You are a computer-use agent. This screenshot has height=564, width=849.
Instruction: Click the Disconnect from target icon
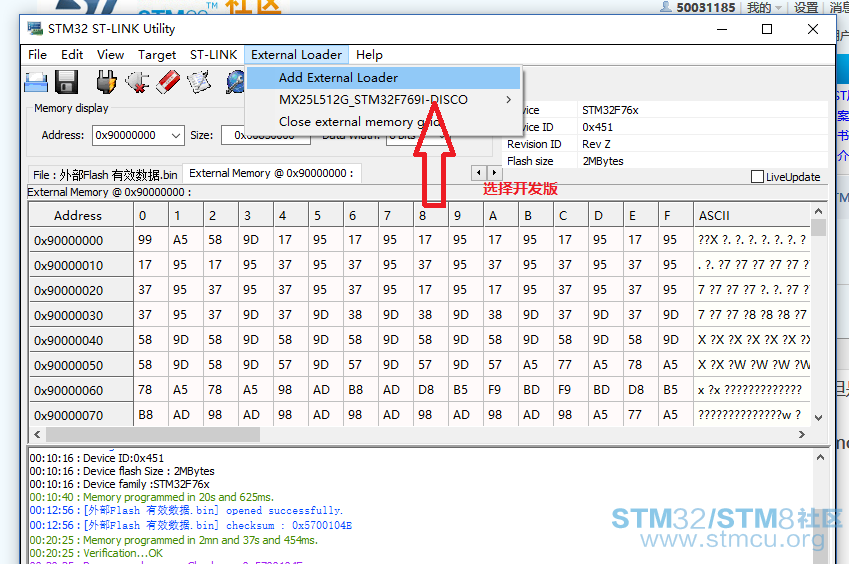point(137,82)
